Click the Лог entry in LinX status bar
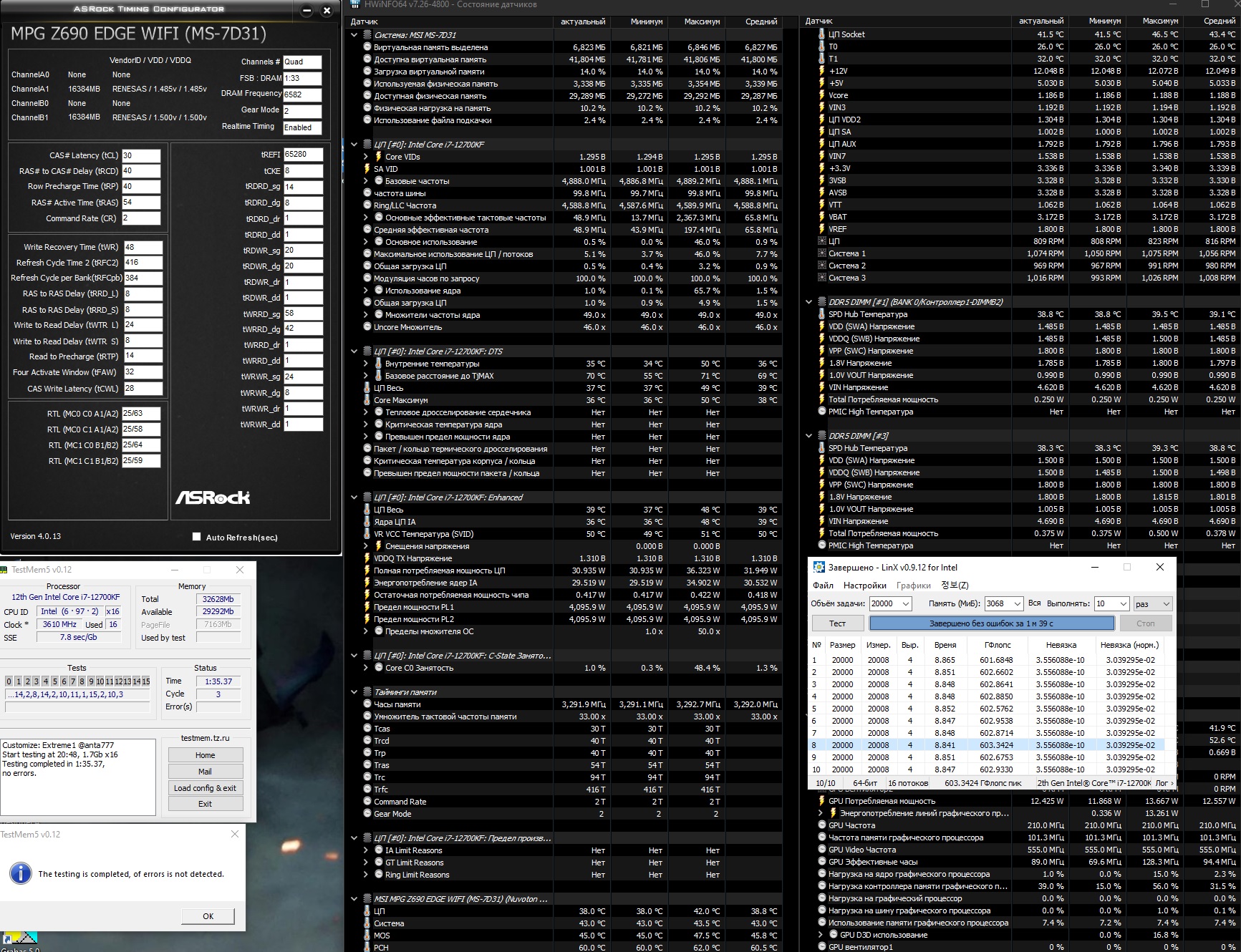The height and width of the screenshot is (952, 1241). point(1161,783)
